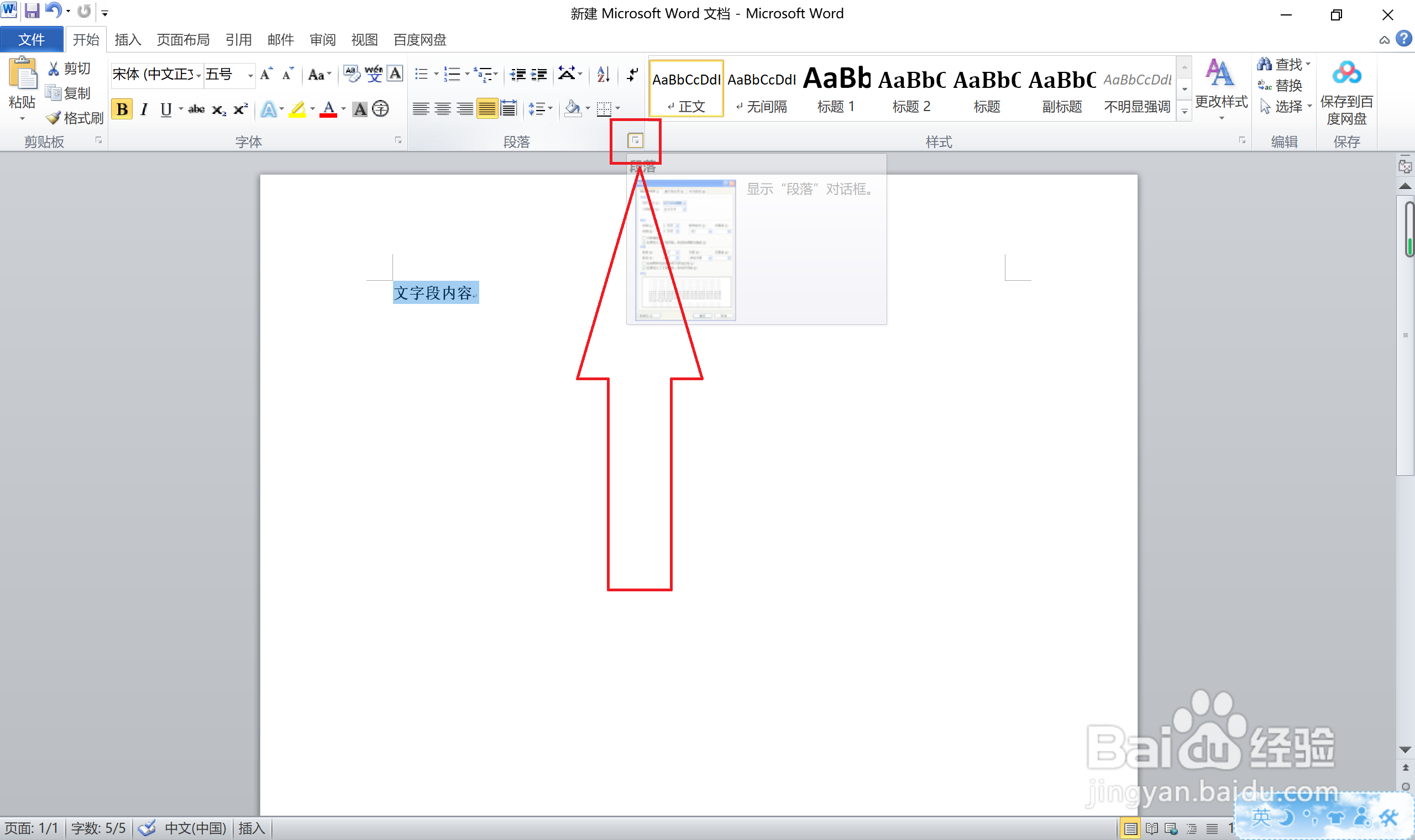This screenshot has width=1415, height=840.
Task: Apply strikethrough formatting icon
Action: [196, 109]
